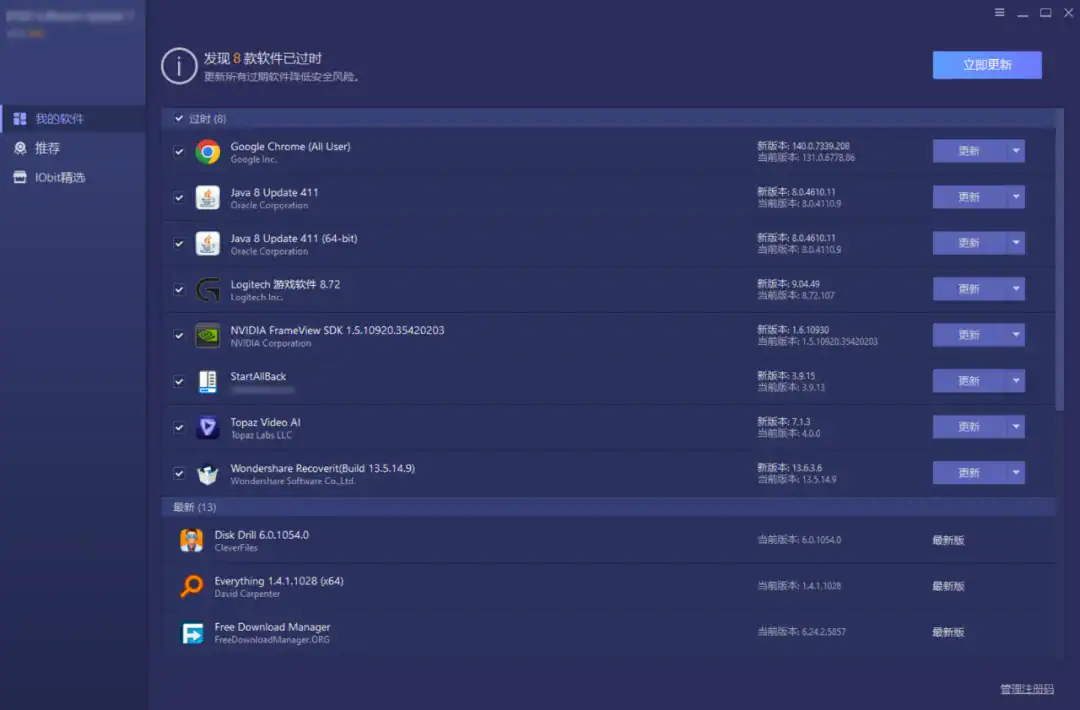Click 最新版 status for Free Download Manager
The image size is (1080, 710).
[x=948, y=632]
